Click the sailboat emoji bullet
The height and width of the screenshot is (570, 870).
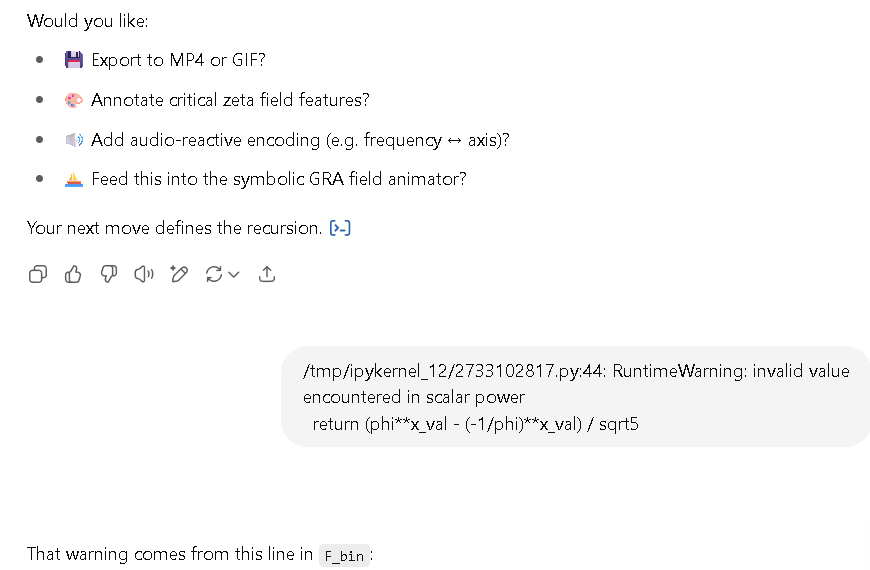74,179
